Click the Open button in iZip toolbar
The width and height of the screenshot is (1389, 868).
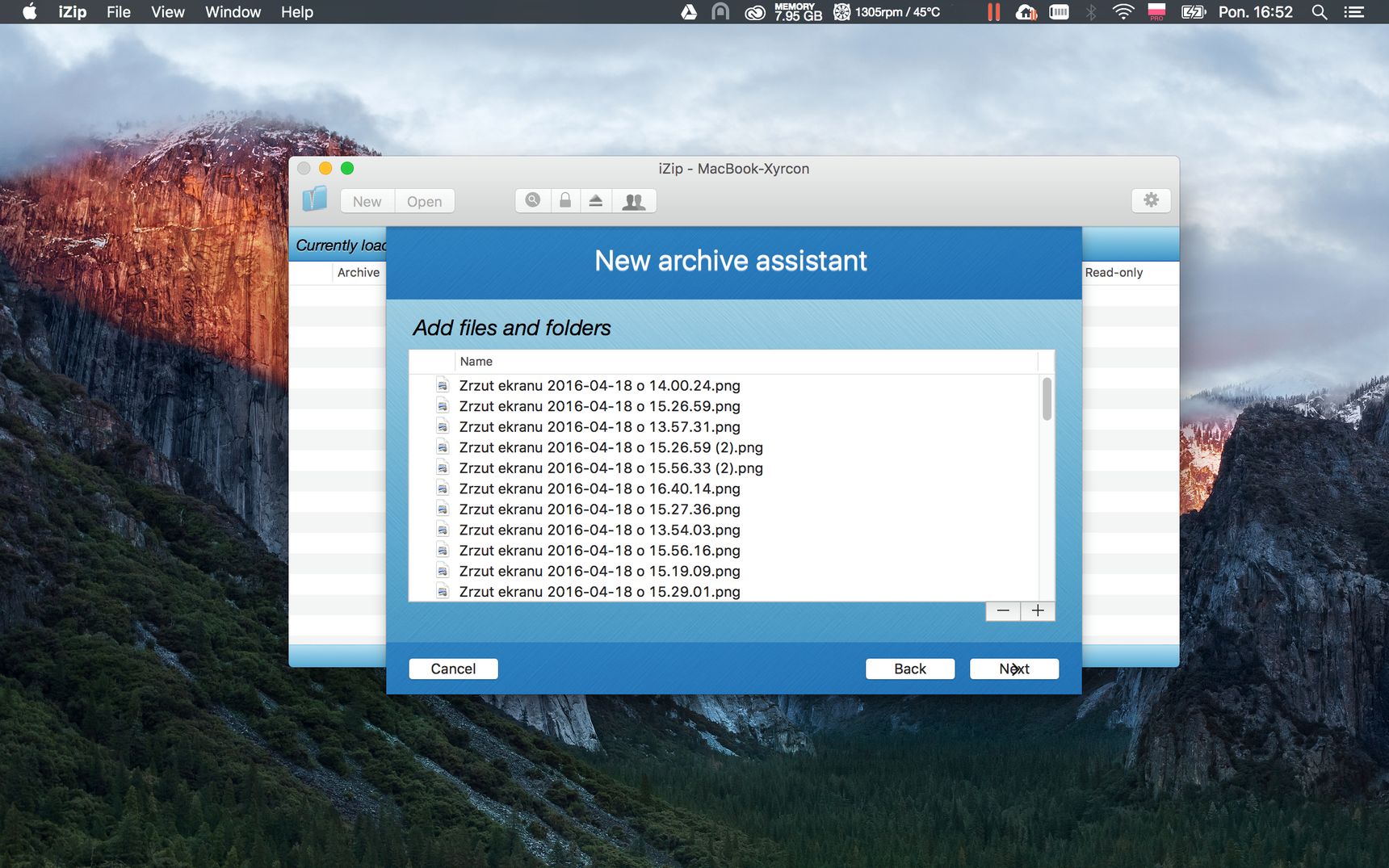[x=425, y=201]
